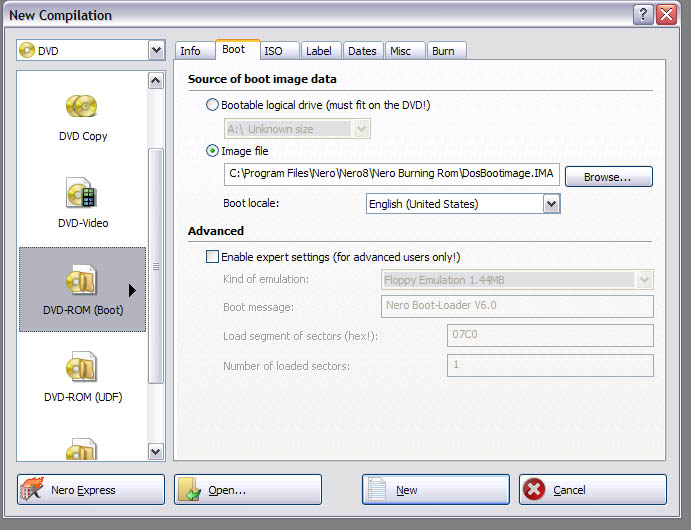Select the Bootable logical drive radio option
Screen dimensions: 691x530
pyautogui.click(x=212, y=105)
